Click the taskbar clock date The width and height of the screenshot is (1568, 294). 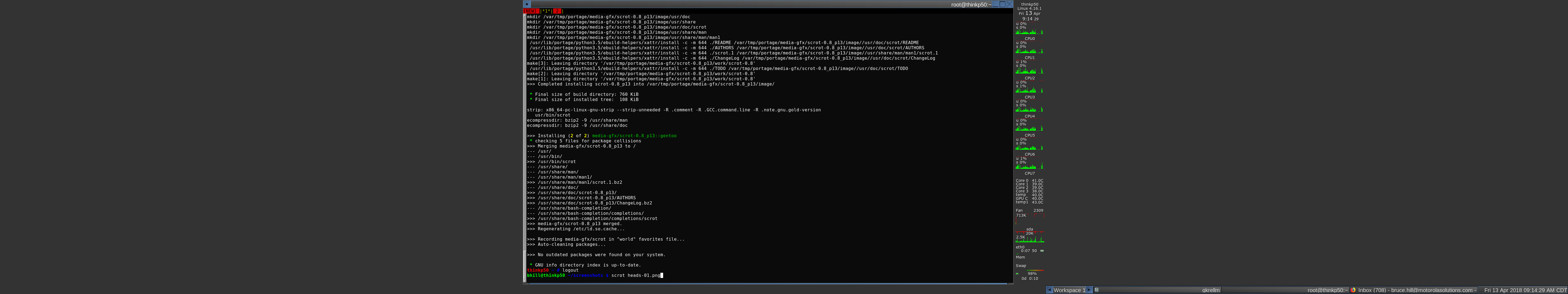point(1525,290)
